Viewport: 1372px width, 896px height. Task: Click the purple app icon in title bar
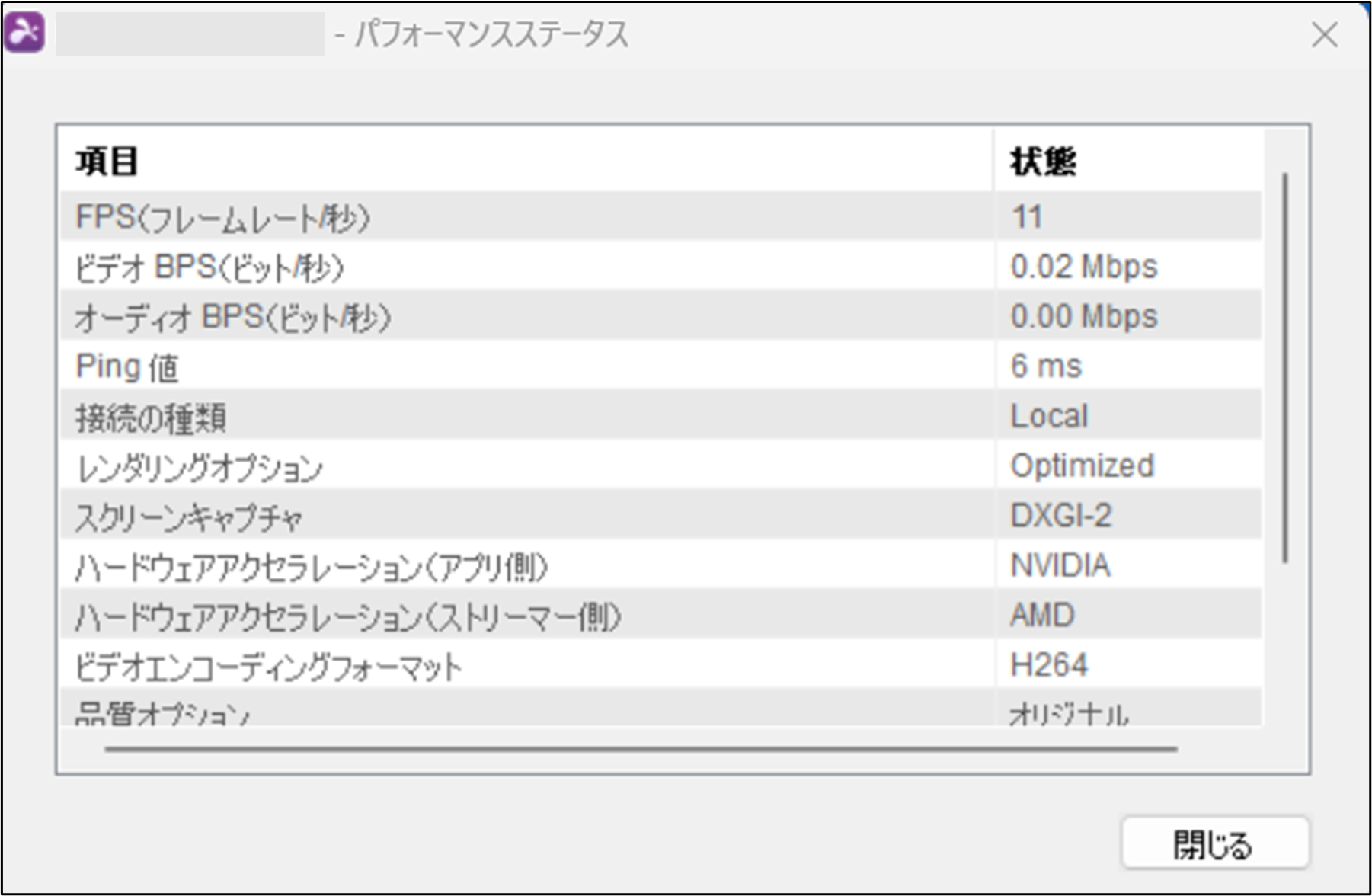(24, 34)
